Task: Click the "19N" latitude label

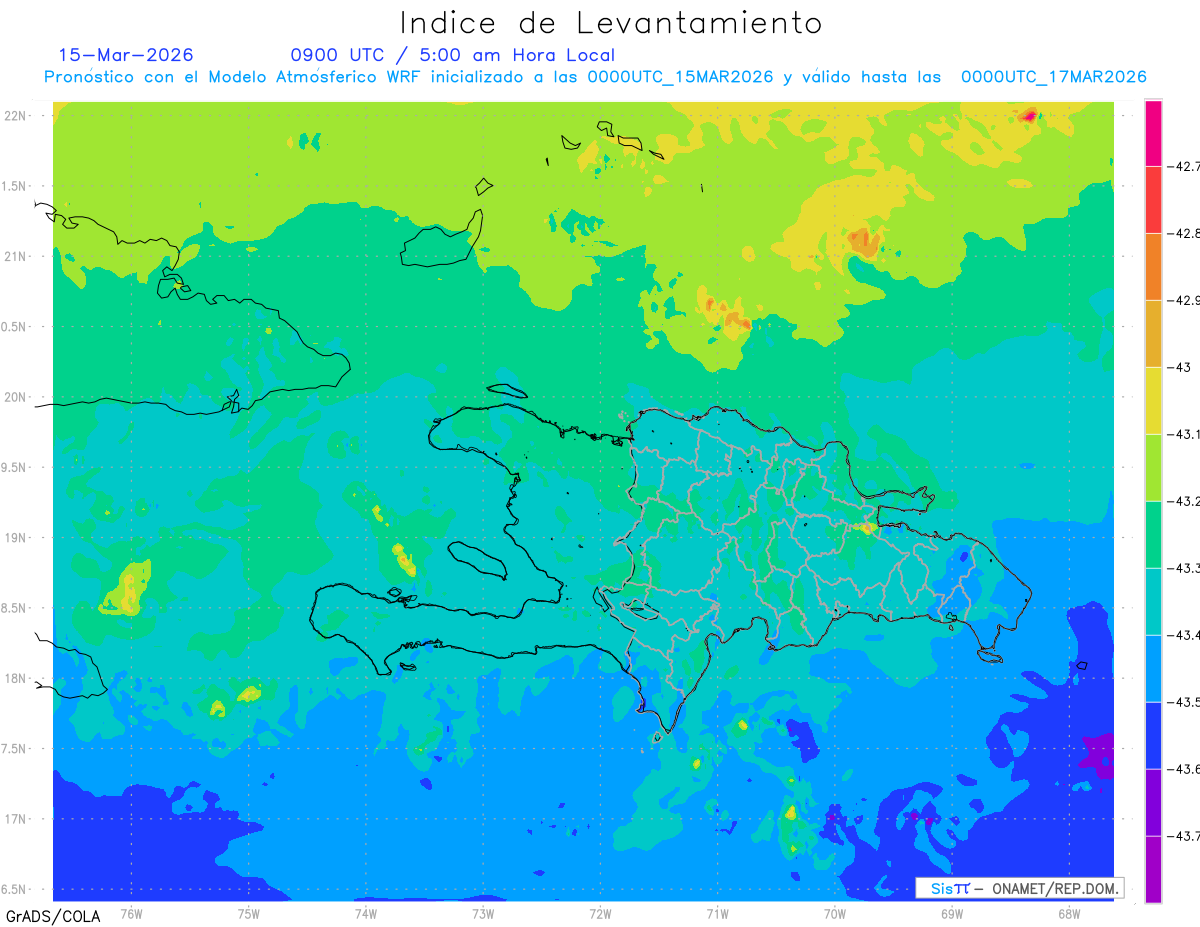Action: pyautogui.click(x=17, y=538)
